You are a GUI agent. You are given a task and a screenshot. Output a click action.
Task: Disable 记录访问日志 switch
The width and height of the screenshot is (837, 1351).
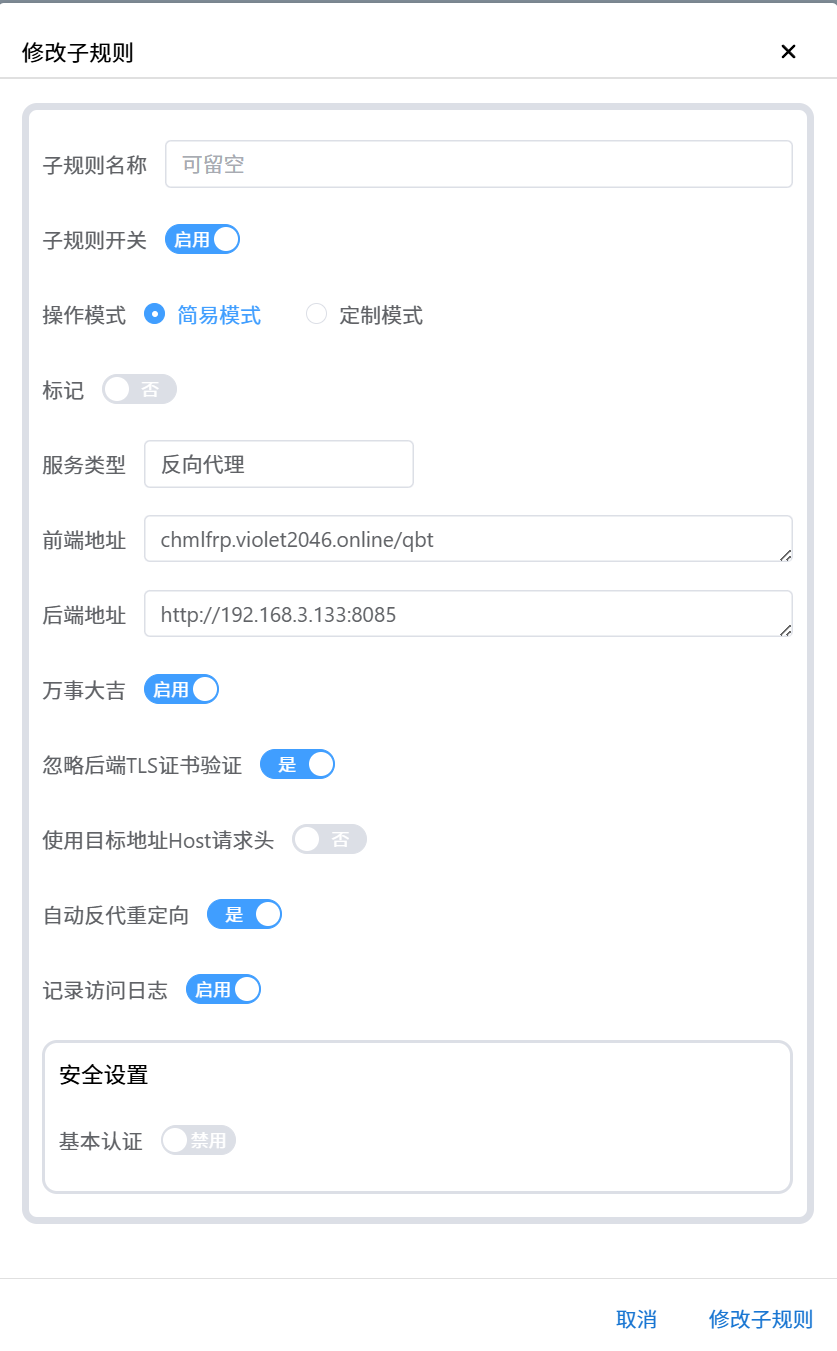(x=223, y=990)
